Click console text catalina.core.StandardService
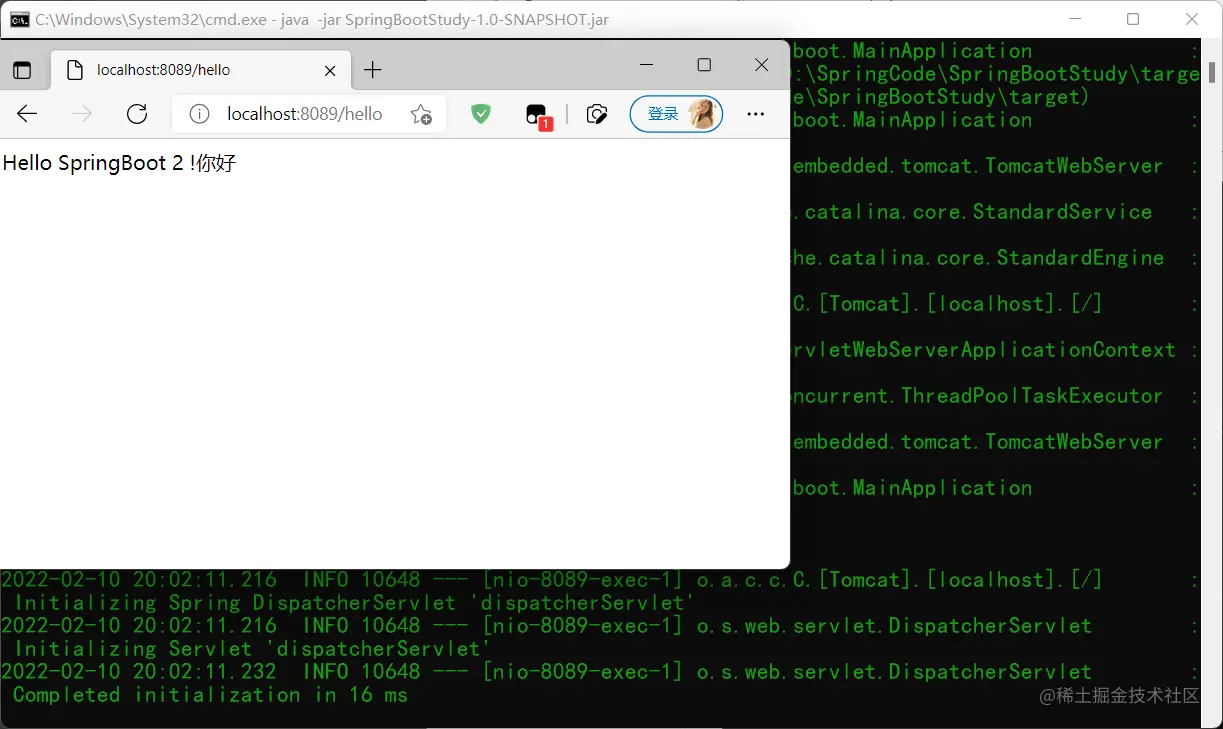 tap(978, 212)
